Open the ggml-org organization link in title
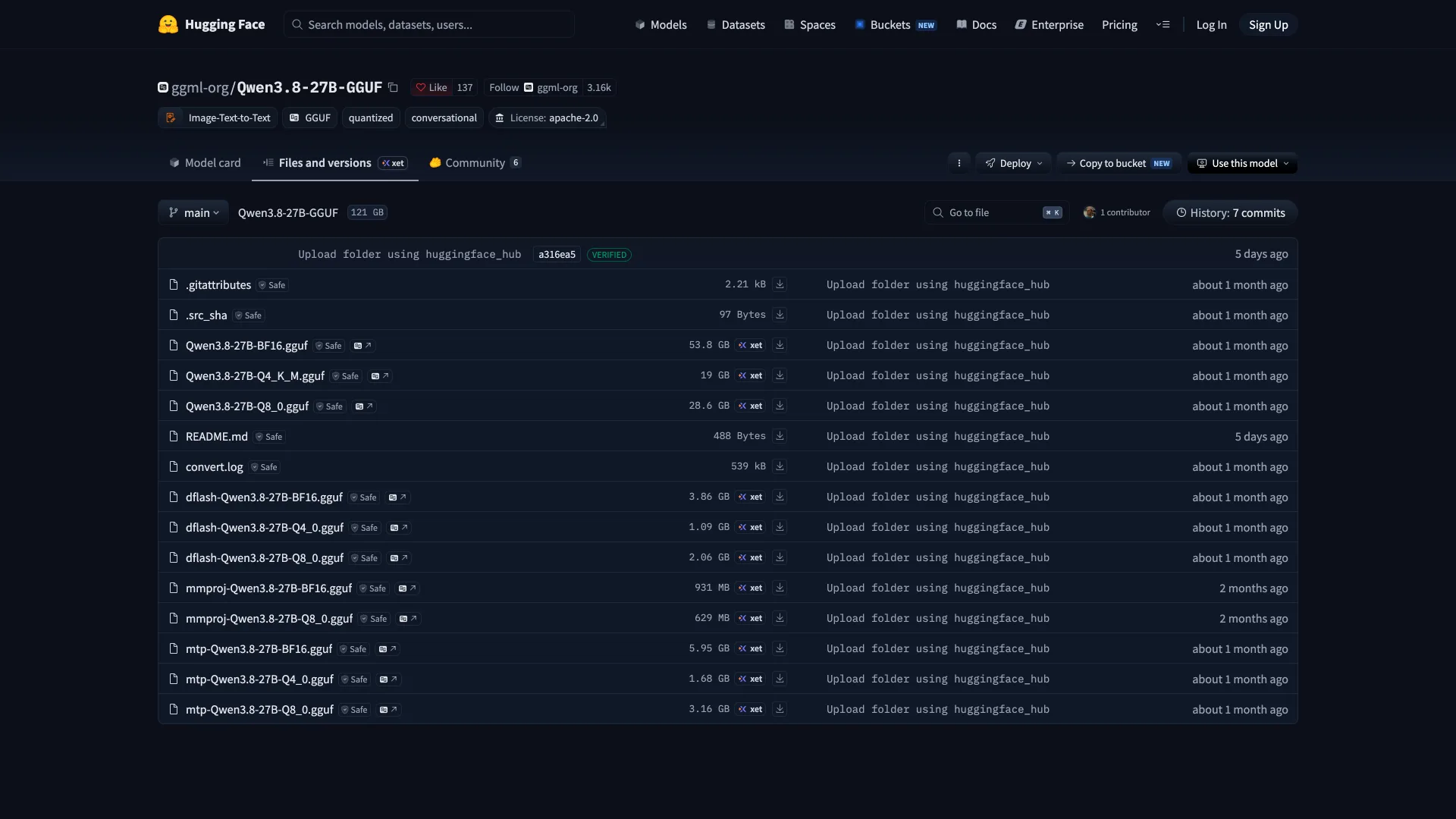Screen dimensions: 1456x819 tap(199, 87)
